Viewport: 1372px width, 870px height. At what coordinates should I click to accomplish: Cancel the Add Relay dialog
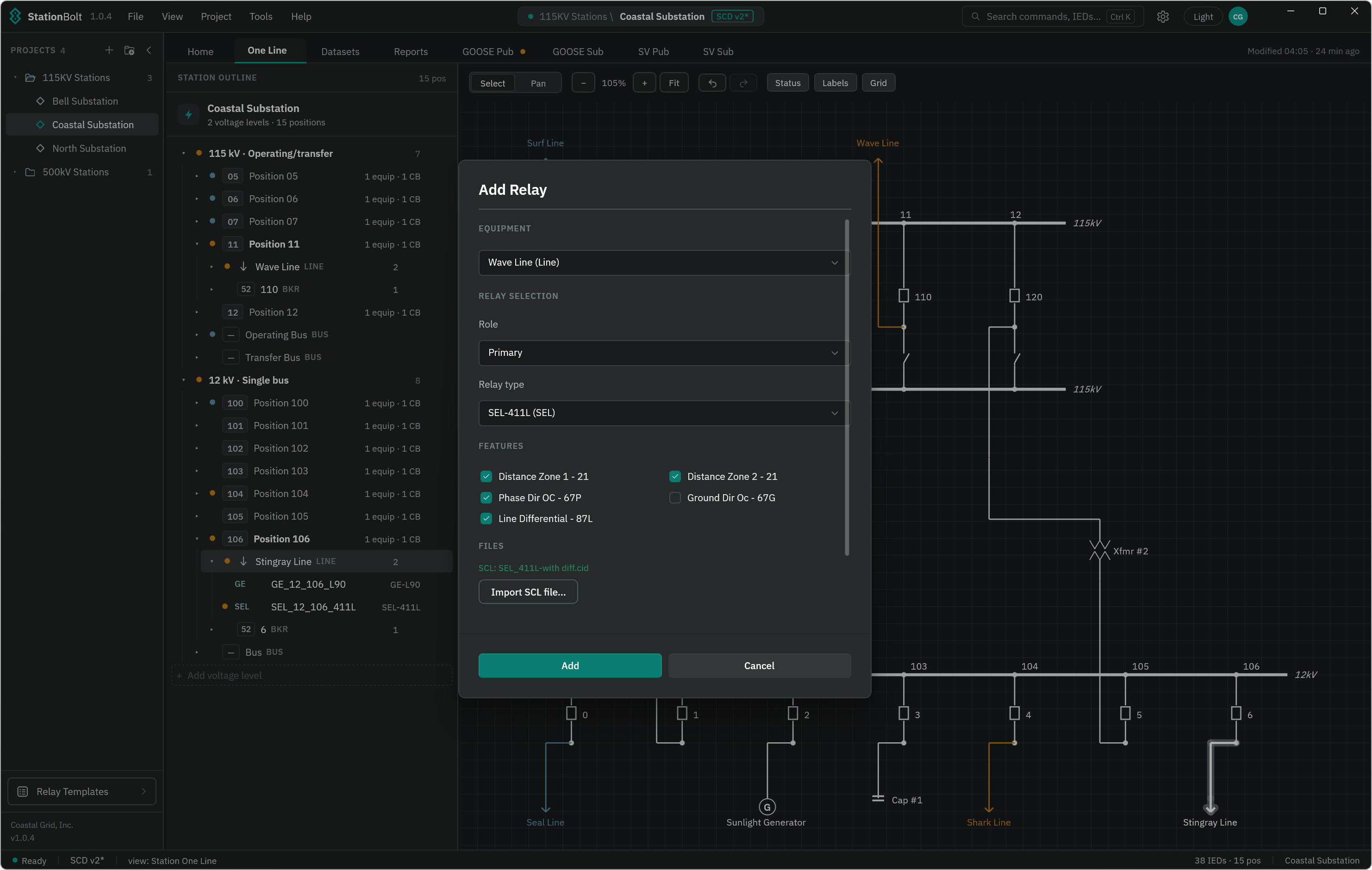point(759,665)
